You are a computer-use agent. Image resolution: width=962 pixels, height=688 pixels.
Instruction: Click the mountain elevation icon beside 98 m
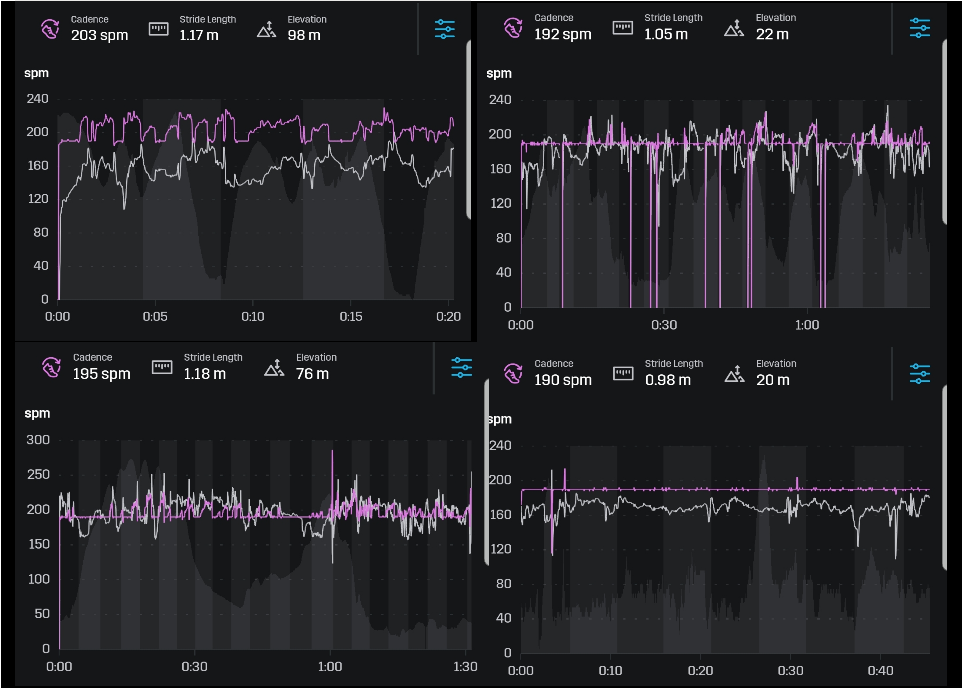[266, 29]
